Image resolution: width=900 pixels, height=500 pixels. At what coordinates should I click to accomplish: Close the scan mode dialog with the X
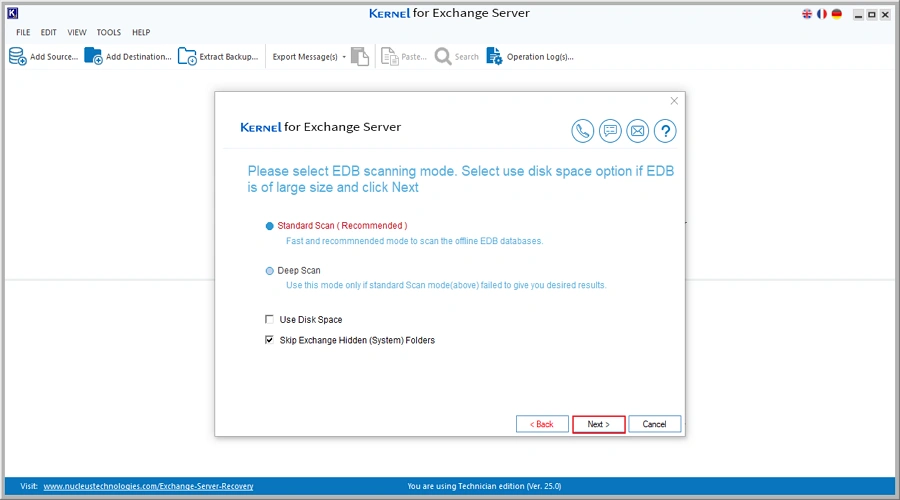point(674,101)
